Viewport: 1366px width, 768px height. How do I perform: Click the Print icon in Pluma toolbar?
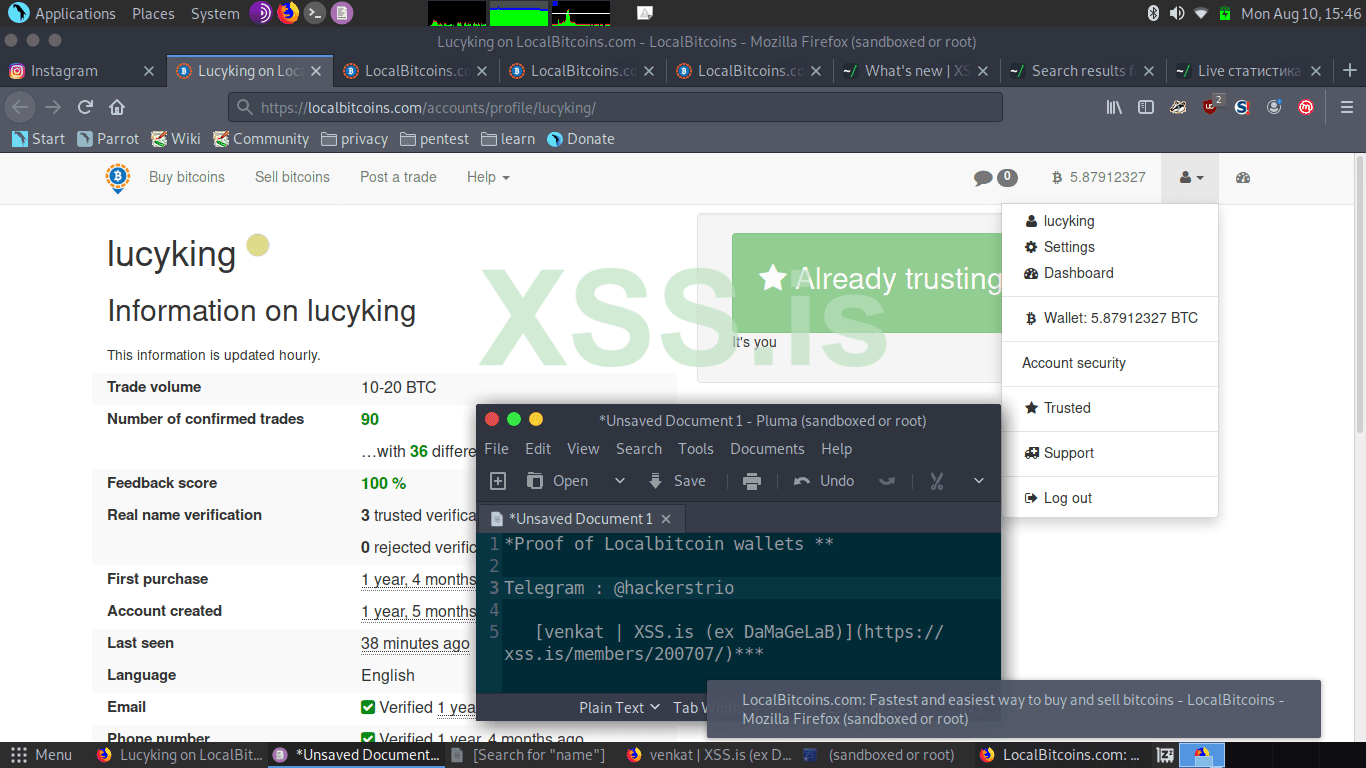pyautogui.click(x=752, y=481)
